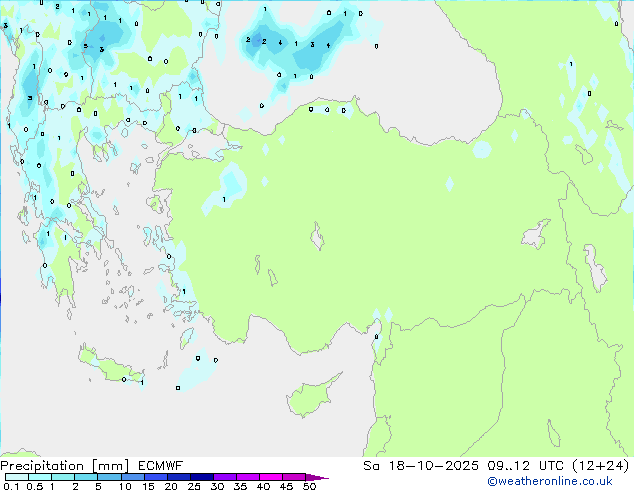Click the 35–40 mm purple-magenta legend swatch

click(x=247, y=477)
